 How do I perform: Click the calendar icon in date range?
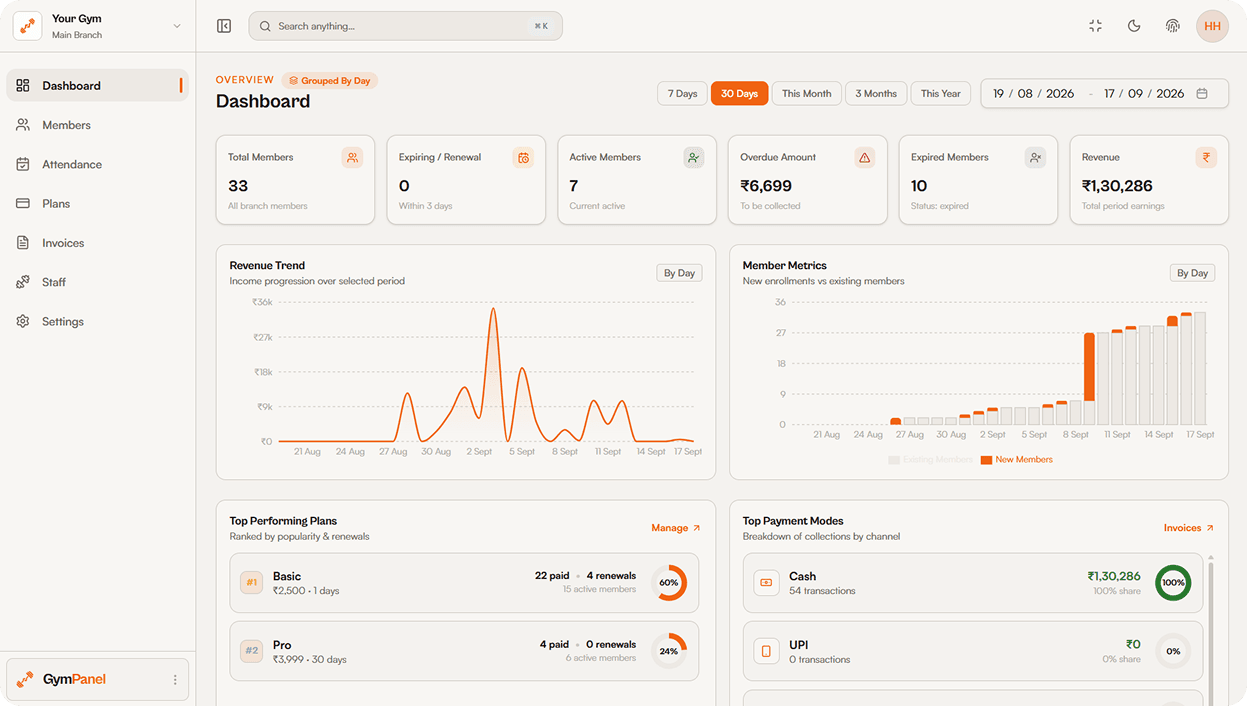pyautogui.click(x=1202, y=94)
